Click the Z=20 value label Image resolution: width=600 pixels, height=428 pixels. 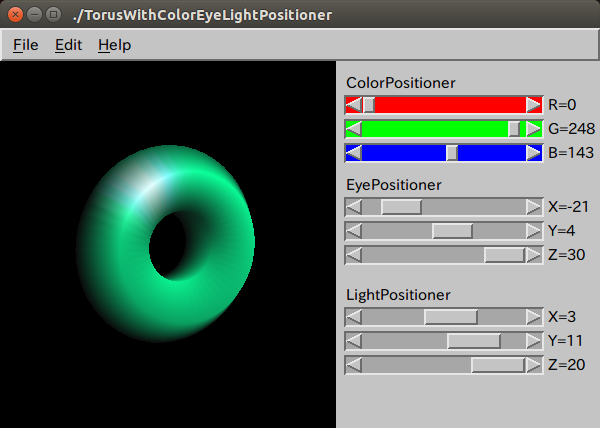tap(567, 365)
